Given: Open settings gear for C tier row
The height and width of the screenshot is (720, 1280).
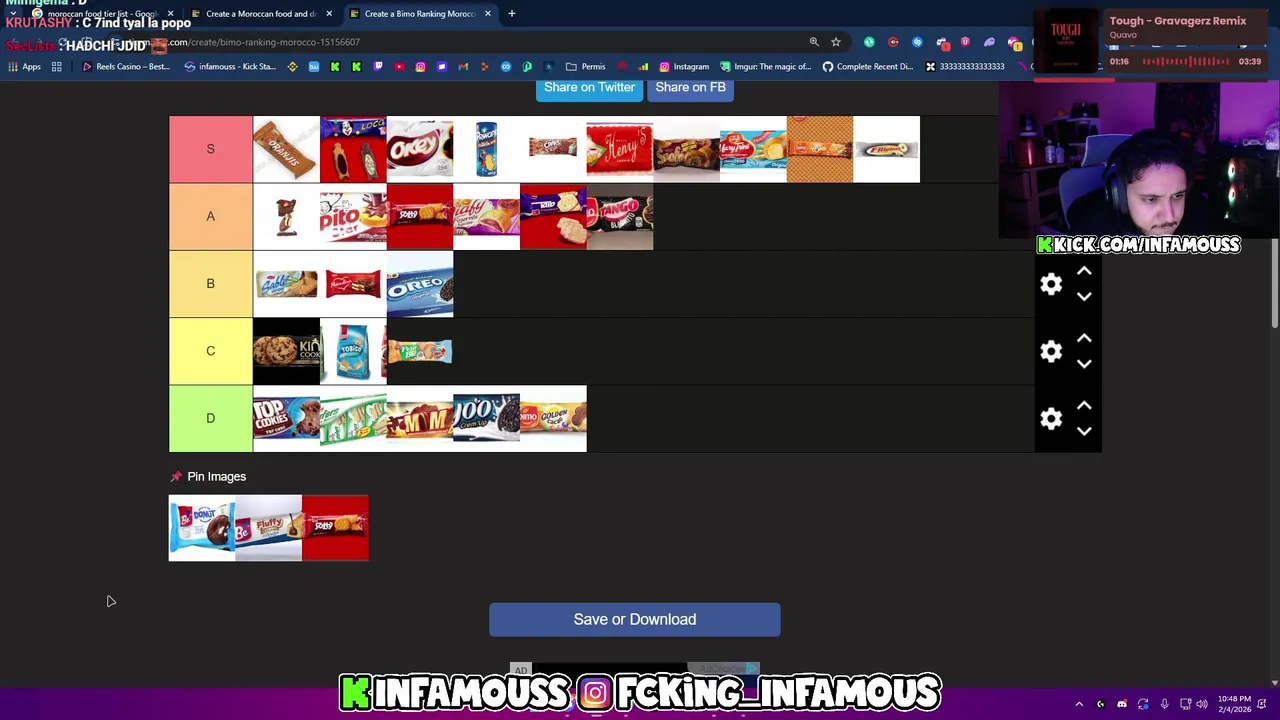Looking at the screenshot, I should [x=1051, y=351].
